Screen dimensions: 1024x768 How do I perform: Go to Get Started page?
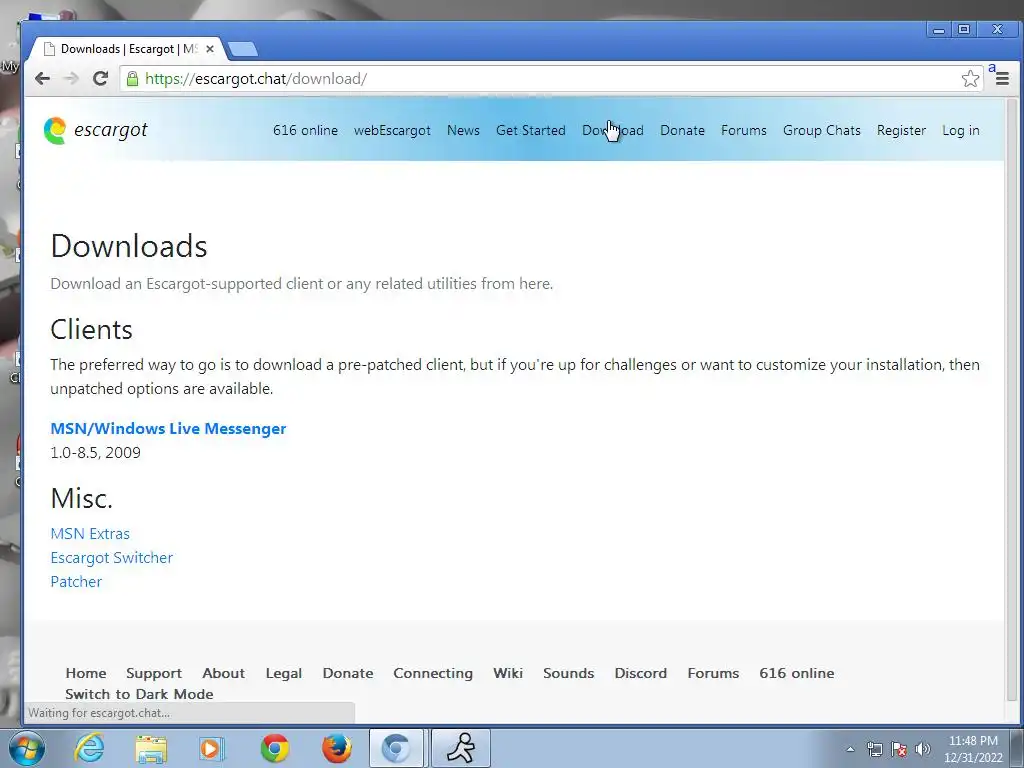531,130
